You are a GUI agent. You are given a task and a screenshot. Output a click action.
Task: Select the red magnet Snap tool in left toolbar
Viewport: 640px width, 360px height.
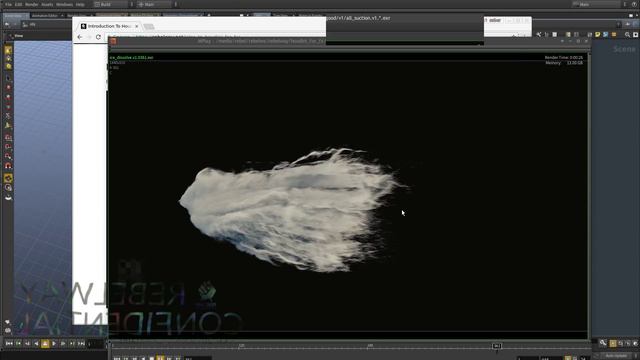coord(8,166)
